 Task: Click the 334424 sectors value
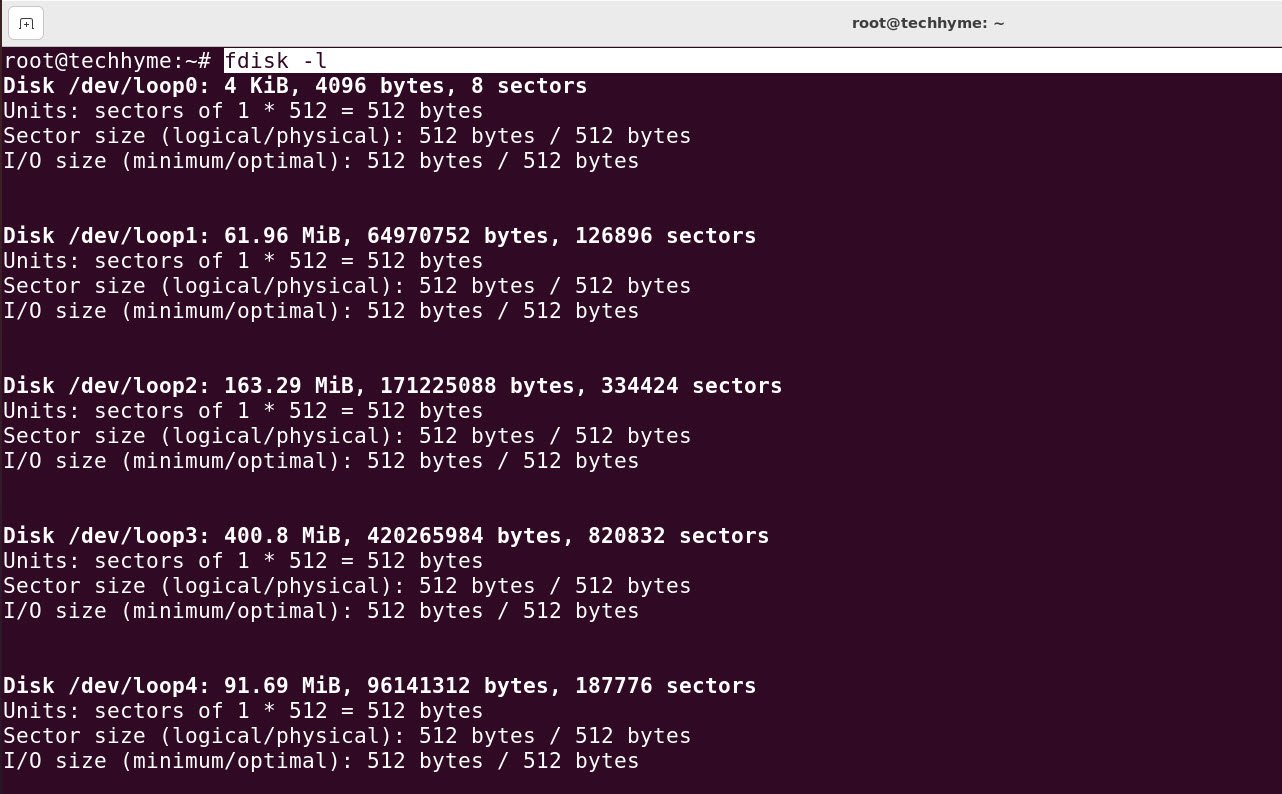tap(692, 386)
